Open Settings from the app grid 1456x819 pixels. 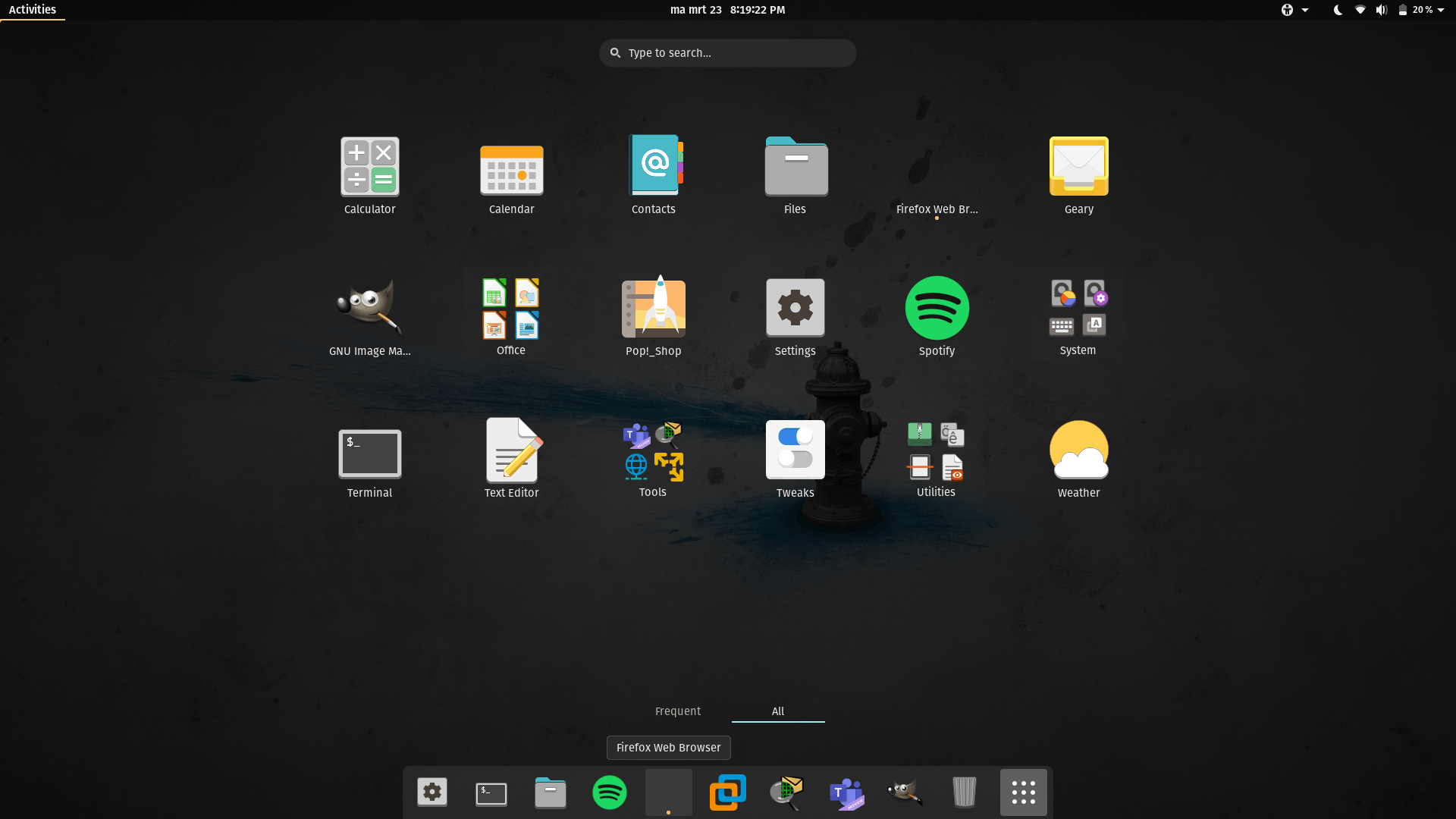click(x=795, y=318)
